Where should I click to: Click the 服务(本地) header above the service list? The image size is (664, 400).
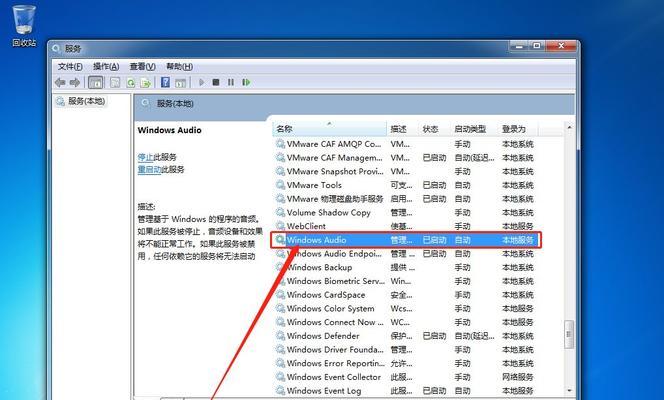click(x=175, y=103)
